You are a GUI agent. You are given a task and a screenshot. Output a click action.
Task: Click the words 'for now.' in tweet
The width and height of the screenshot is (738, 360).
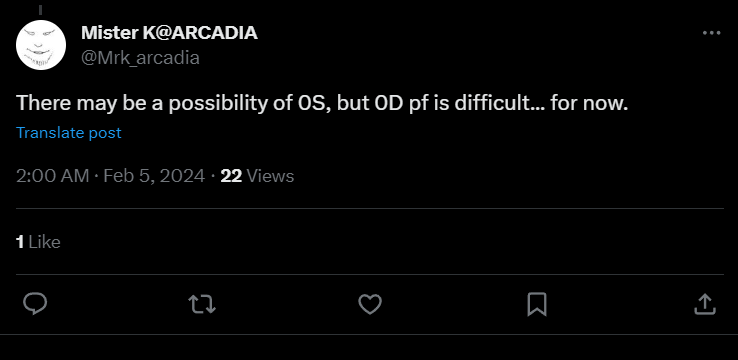[589, 103]
